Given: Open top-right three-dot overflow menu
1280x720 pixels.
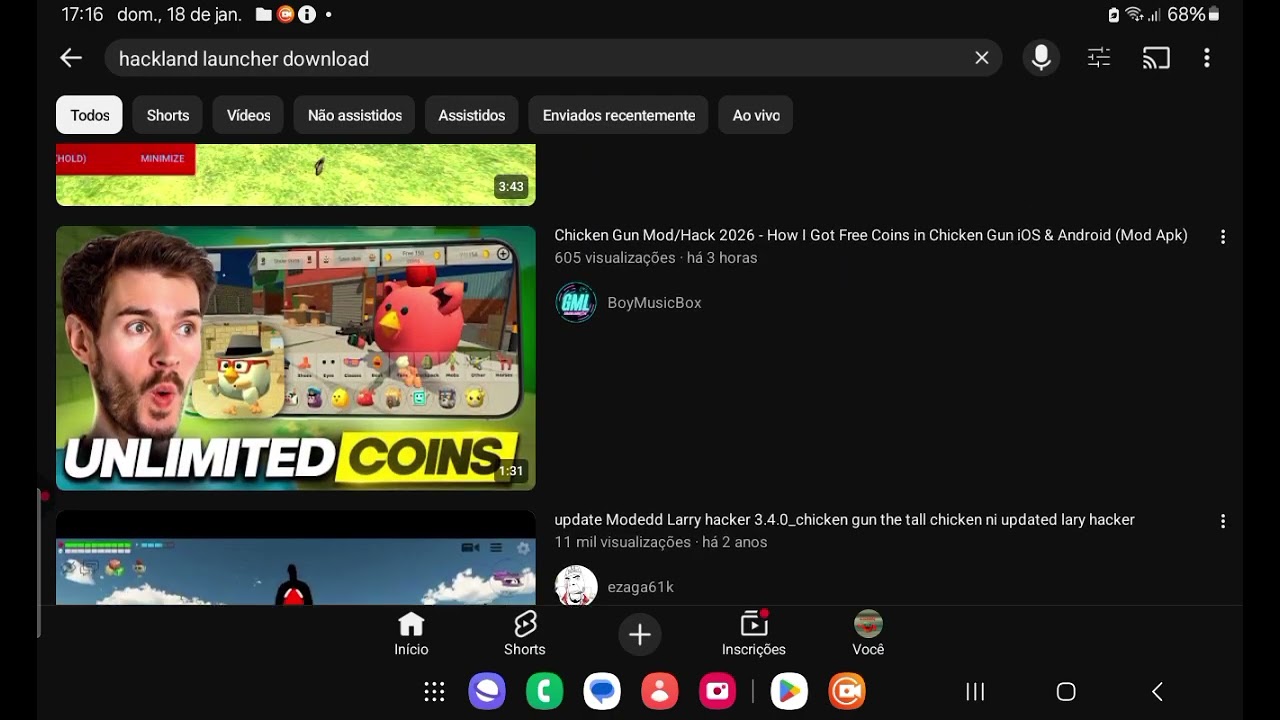Looking at the screenshot, I should [1207, 58].
